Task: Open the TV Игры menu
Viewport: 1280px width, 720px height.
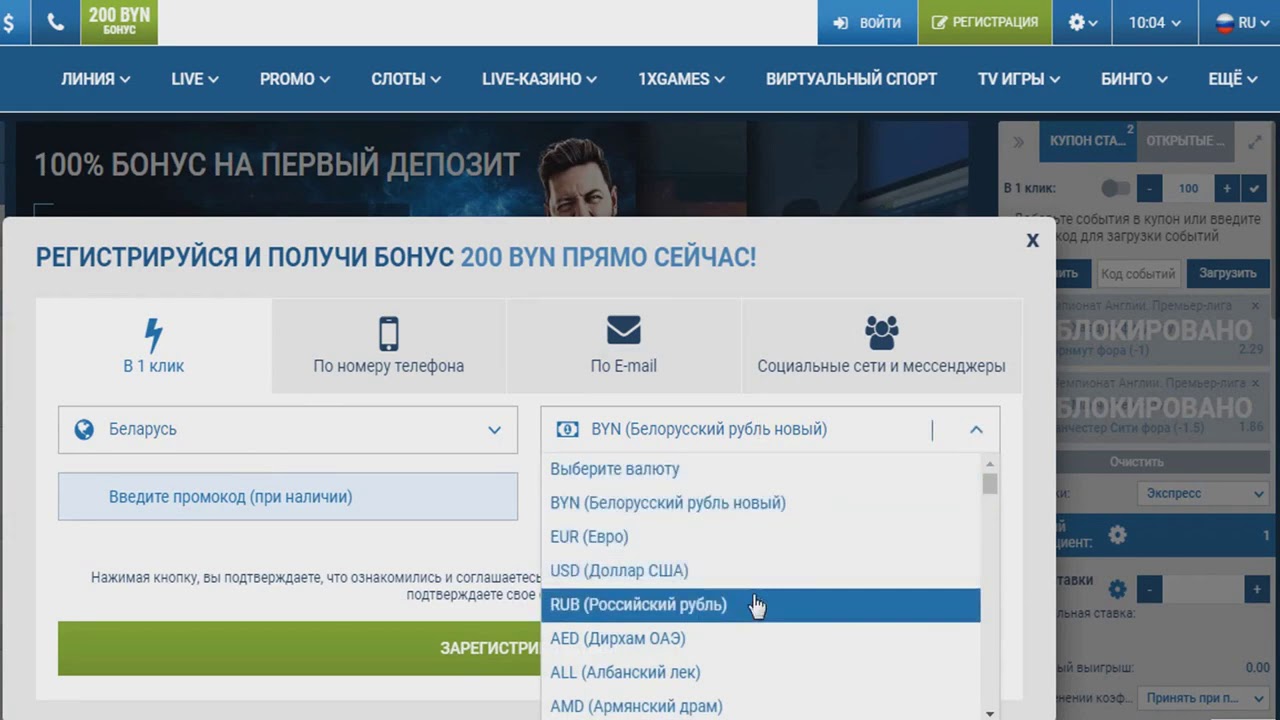Action: pos(1019,79)
